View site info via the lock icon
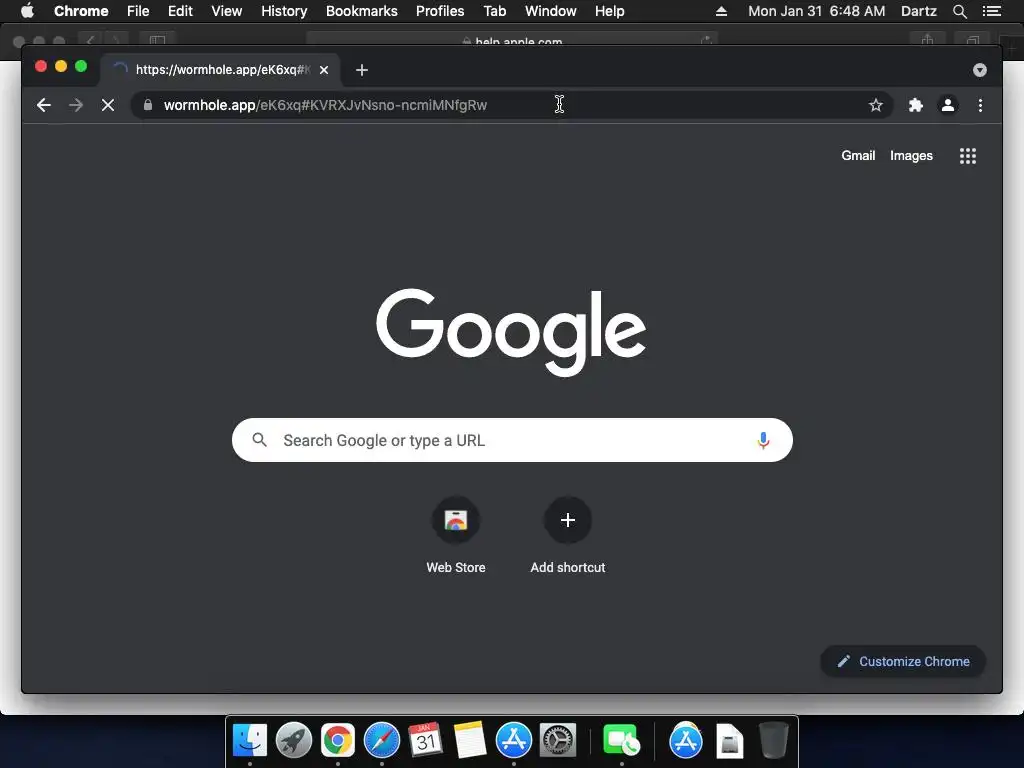 click(x=148, y=104)
